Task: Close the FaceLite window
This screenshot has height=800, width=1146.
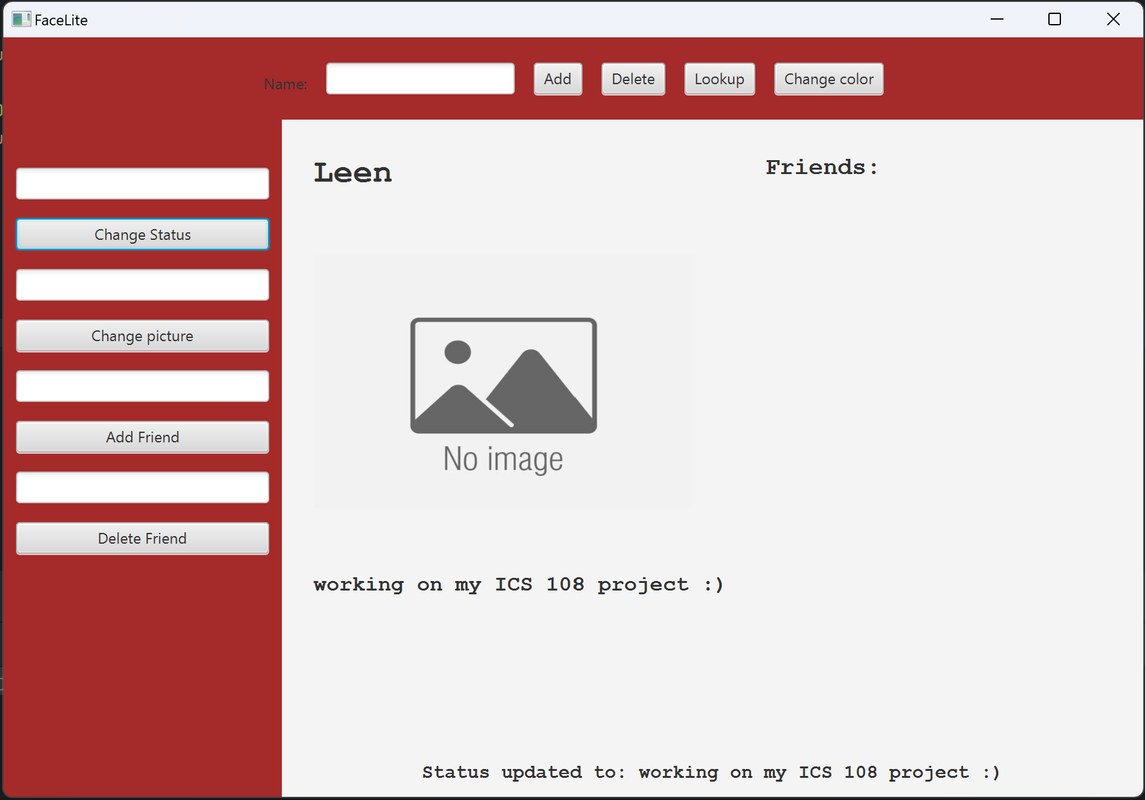Action: (x=1113, y=19)
